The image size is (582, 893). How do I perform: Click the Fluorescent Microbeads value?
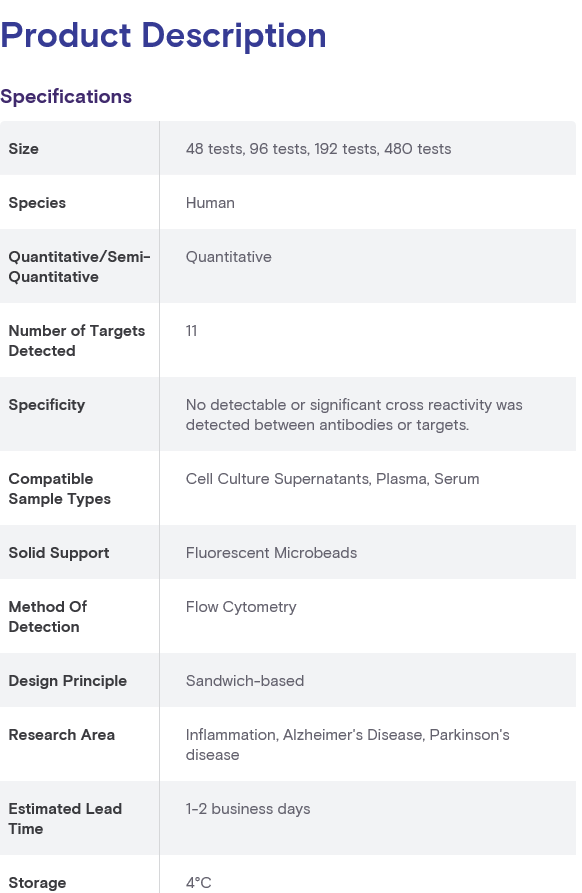point(271,553)
